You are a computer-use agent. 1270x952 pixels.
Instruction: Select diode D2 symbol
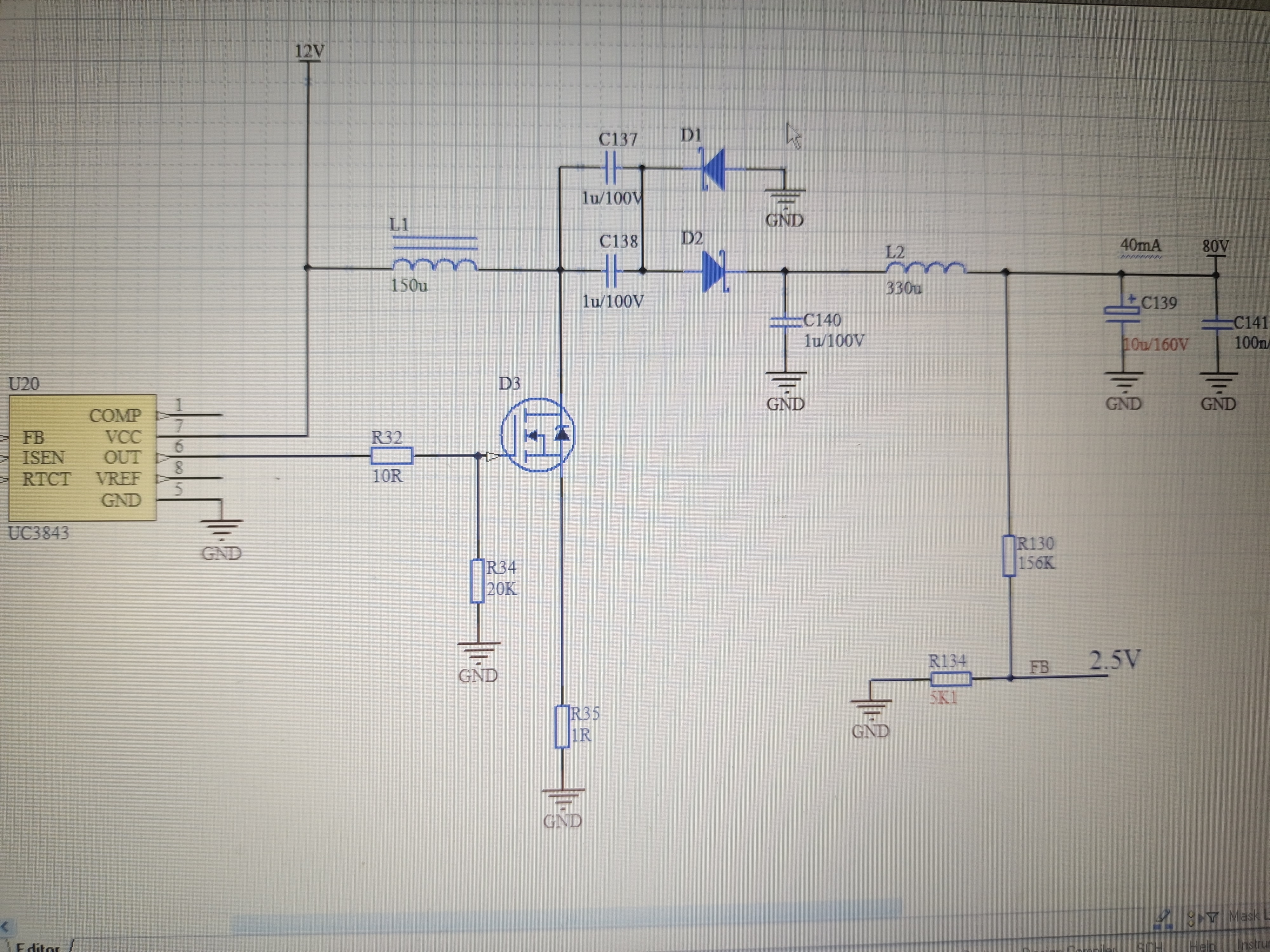click(x=715, y=272)
